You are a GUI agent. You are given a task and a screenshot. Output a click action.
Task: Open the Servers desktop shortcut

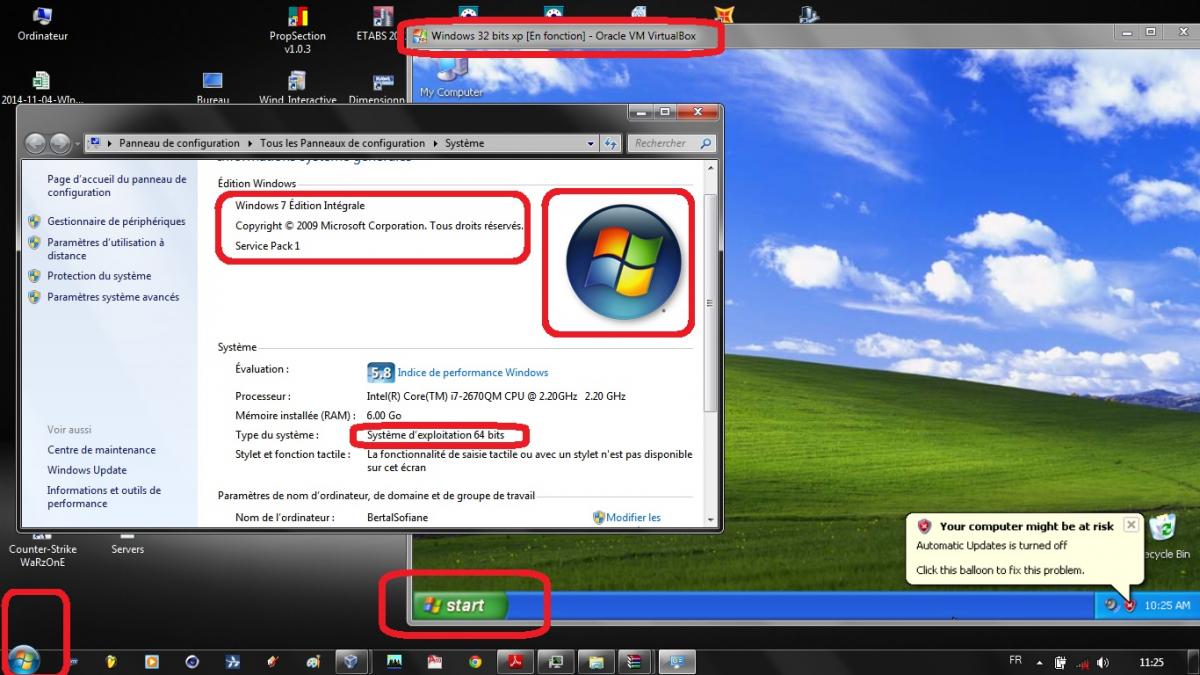tap(127, 543)
